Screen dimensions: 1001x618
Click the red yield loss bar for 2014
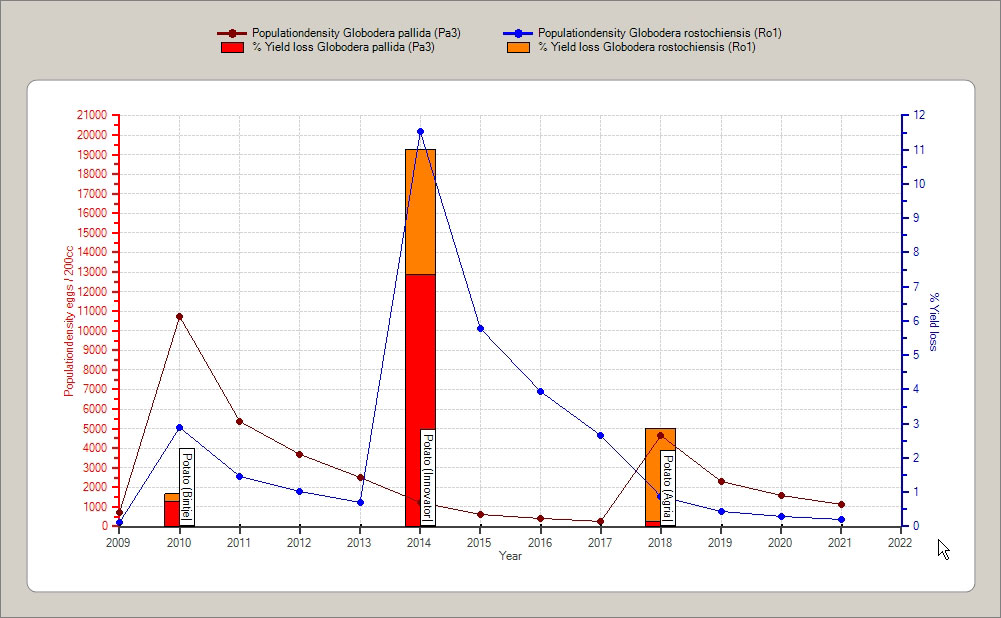tap(420, 350)
